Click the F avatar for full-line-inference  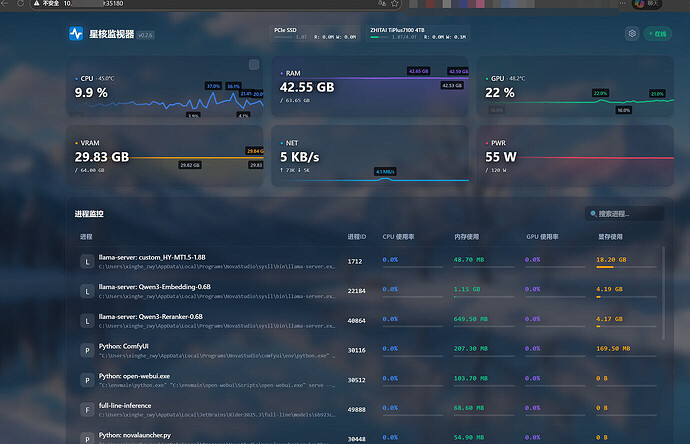coord(87,410)
